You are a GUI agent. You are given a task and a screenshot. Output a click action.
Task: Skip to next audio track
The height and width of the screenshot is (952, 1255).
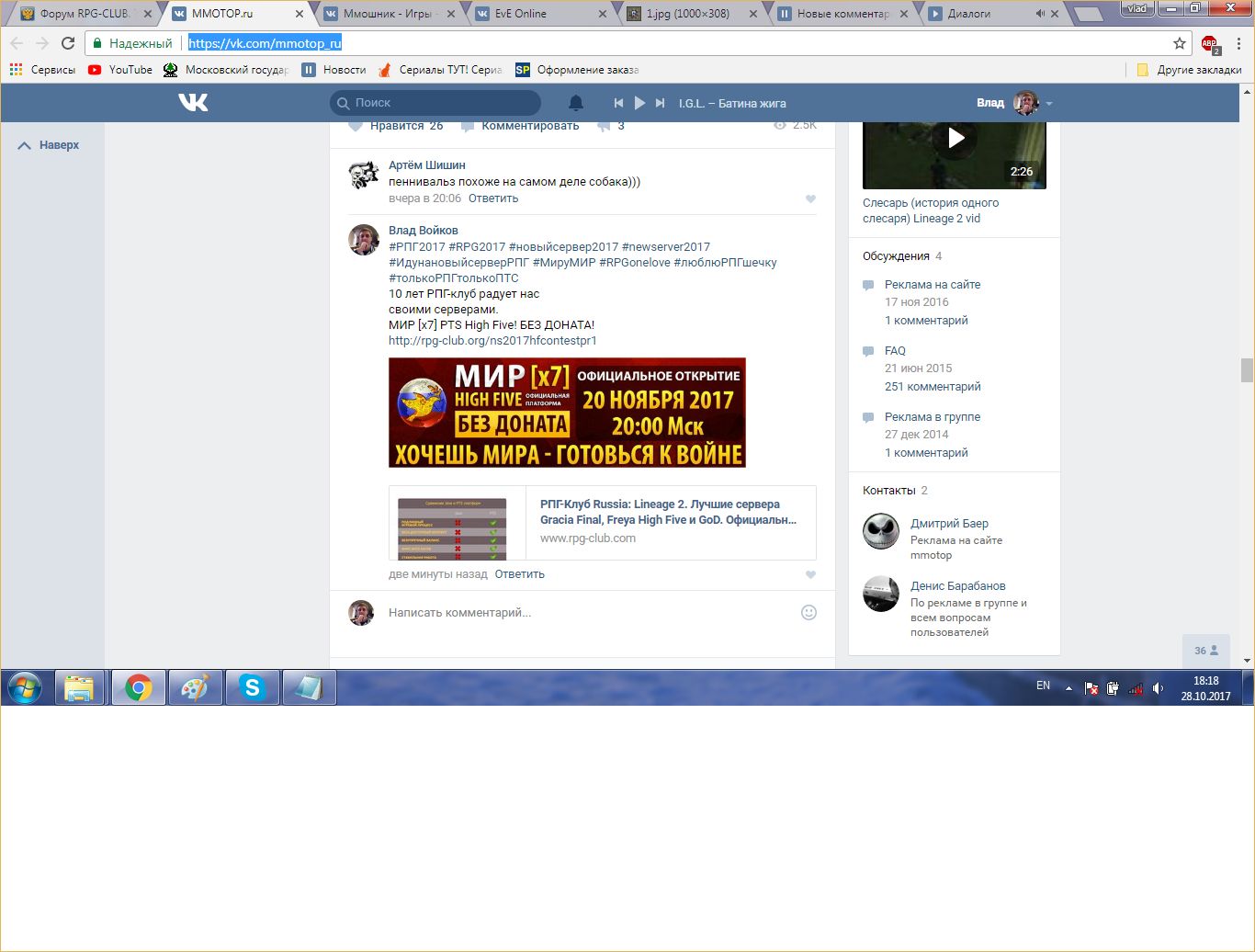tap(660, 103)
